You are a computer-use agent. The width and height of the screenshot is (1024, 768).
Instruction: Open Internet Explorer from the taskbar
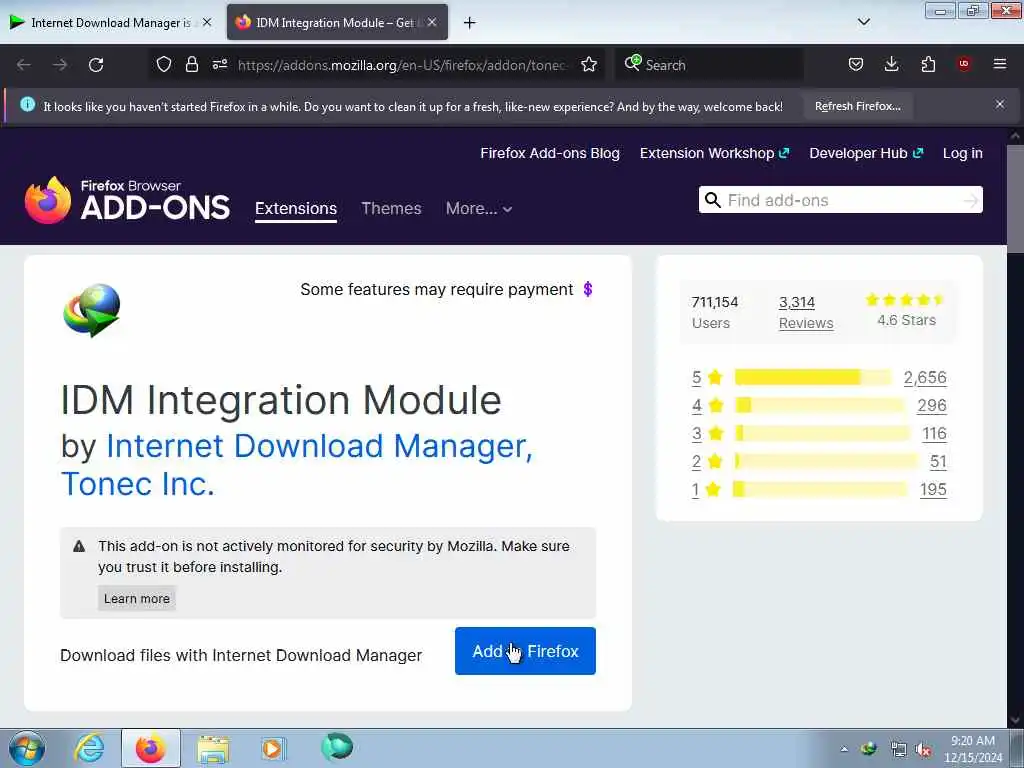click(x=89, y=748)
